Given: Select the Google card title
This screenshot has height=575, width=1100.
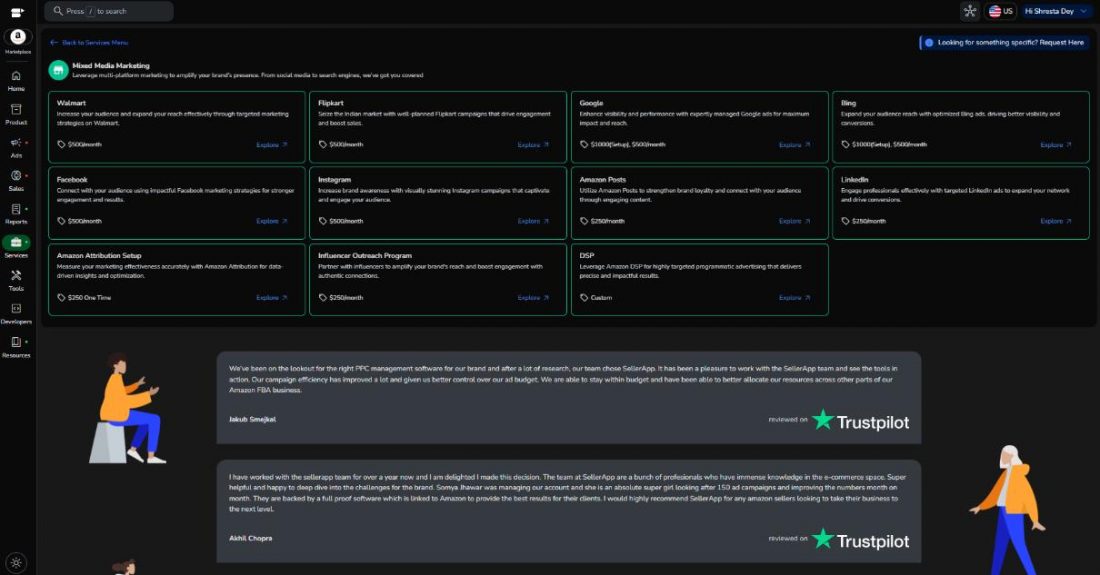Looking at the screenshot, I should click(x=591, y=103).
